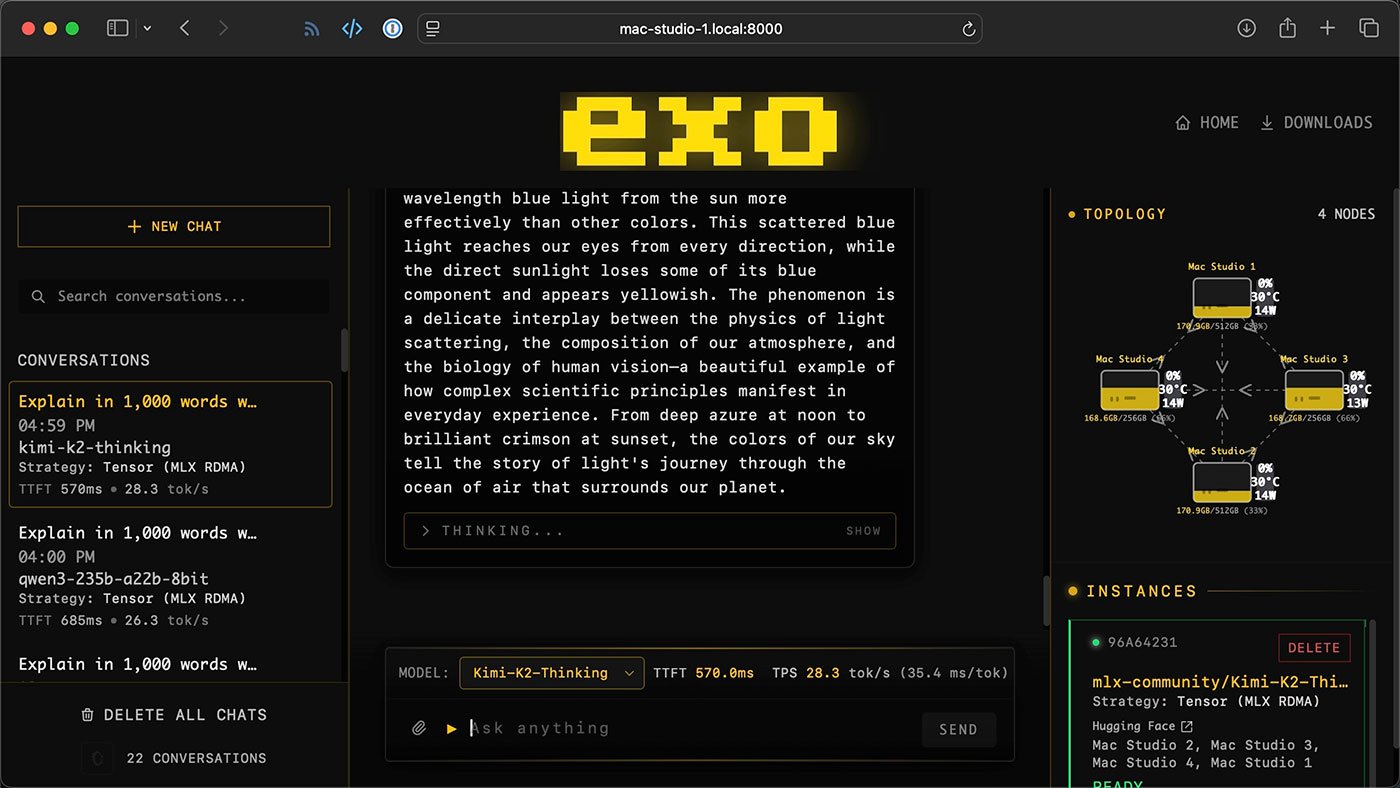
Task: Select the yellow play arrow beside chat input
Action: coord(451,728)
